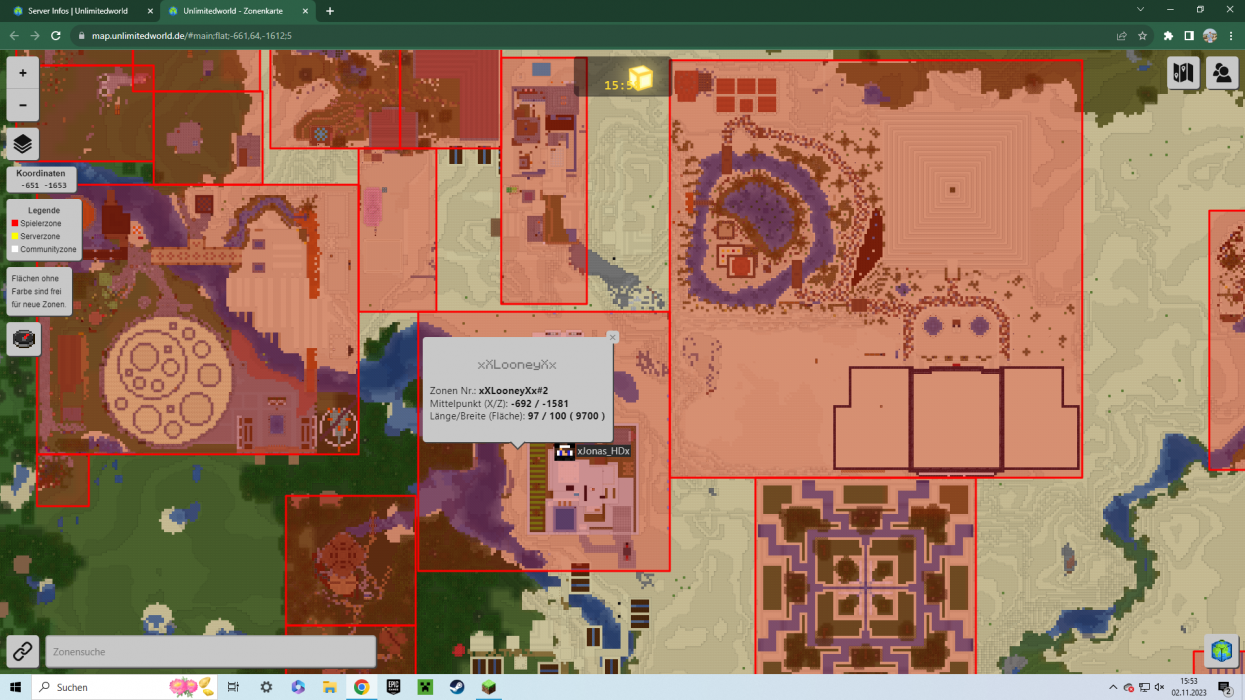1245x700 pixels.
Task: Close the xXLooneyXx zone popup
Action: click(x=613, y=337)
